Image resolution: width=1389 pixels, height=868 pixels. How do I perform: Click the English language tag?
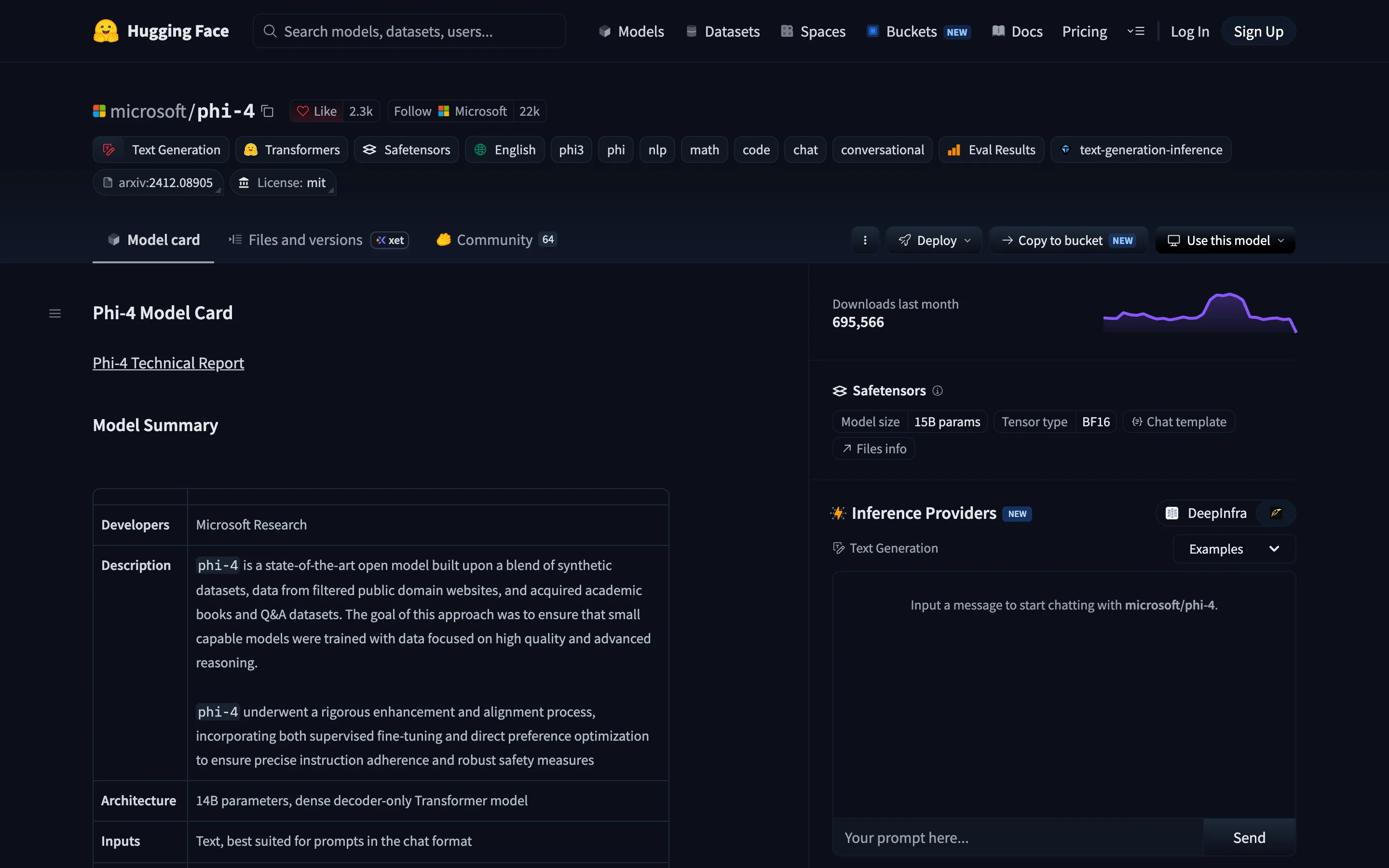505,150
